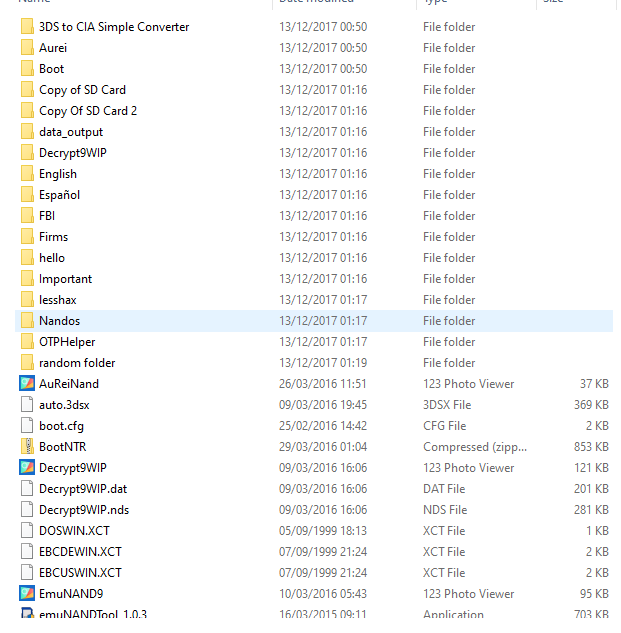Click the Decrypt9WIP.dat file icon
This screenshot has width=621, height=633.
pyautogui.click(x=27, y=488)
